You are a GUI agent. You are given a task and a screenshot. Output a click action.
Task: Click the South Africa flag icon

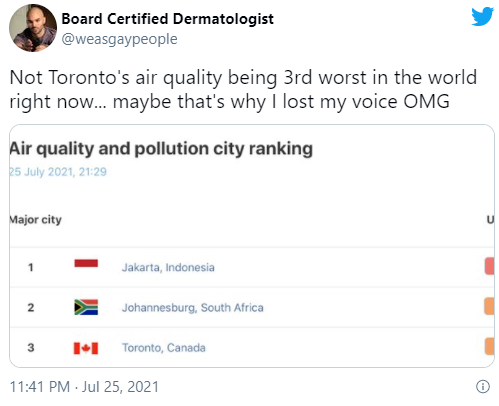coord(86,307)
